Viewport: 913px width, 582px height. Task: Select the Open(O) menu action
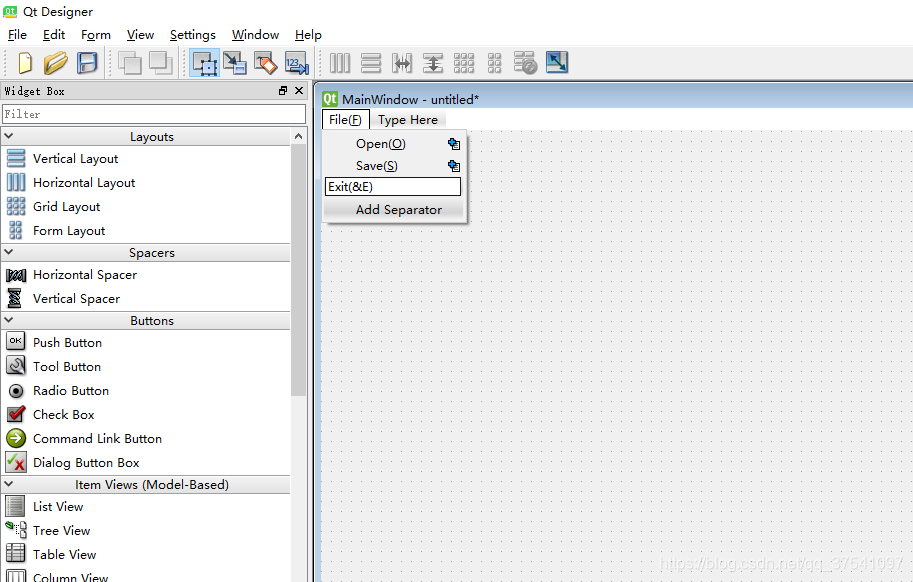coord(392,144)
